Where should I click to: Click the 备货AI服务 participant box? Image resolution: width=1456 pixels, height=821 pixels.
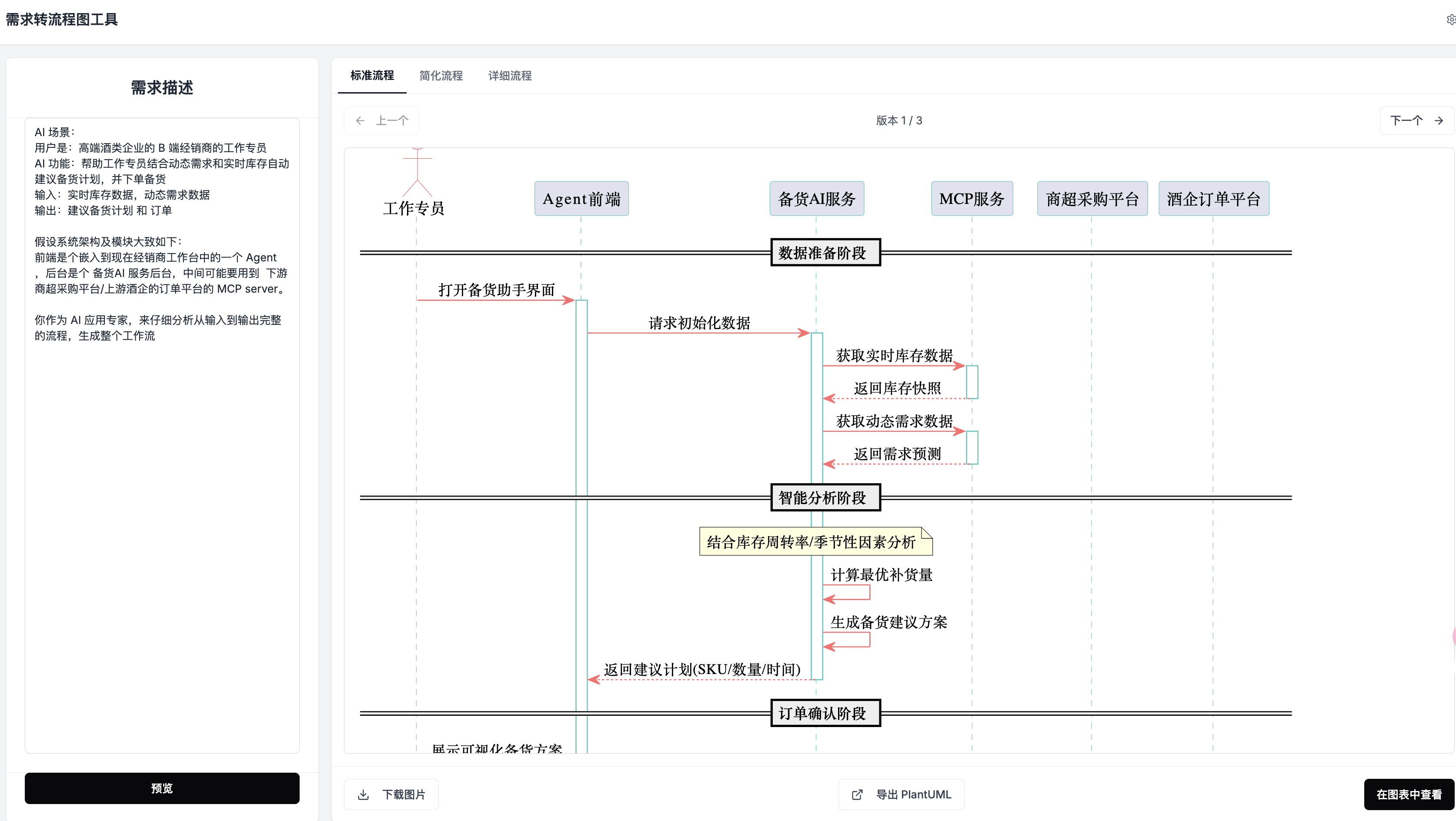pyautogui.click(x=816, y=199)
